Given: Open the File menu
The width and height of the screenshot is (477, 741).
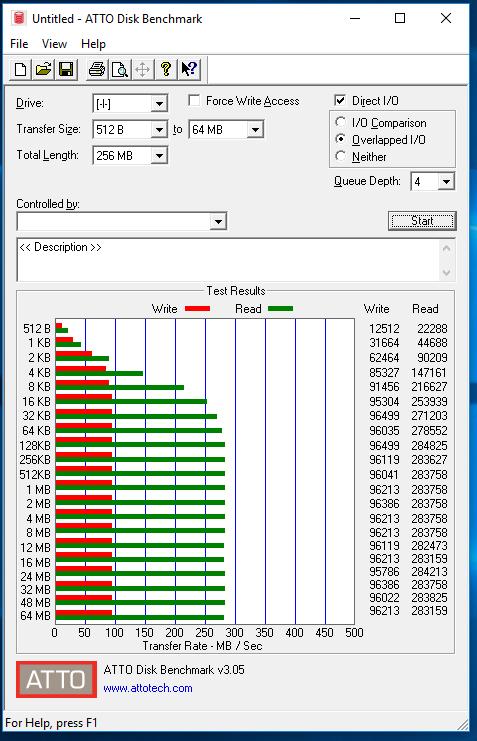Looking at the screenshot, I should point(19,44).
